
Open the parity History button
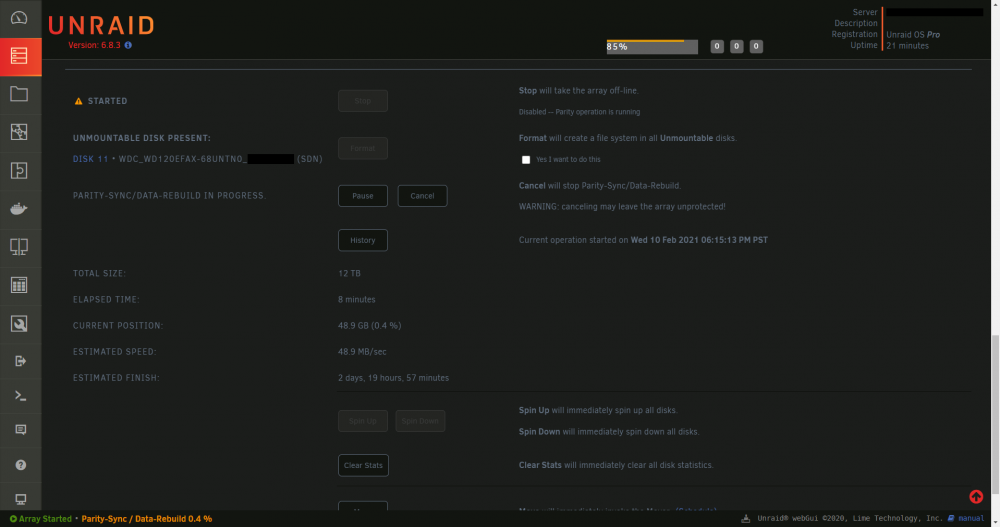[x=363, y=240]
